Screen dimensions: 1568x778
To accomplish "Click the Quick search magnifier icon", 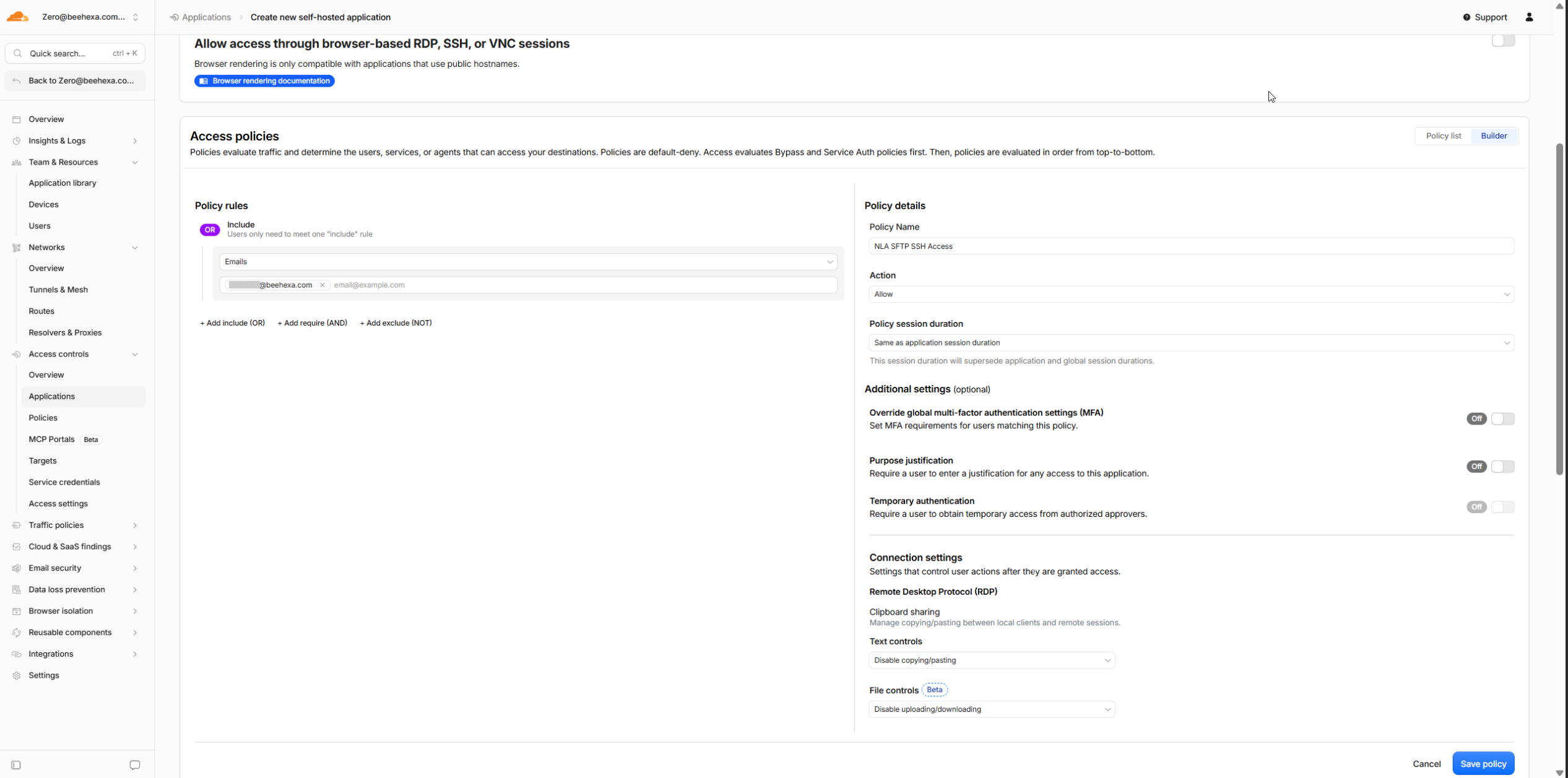I will coord(18,53).
